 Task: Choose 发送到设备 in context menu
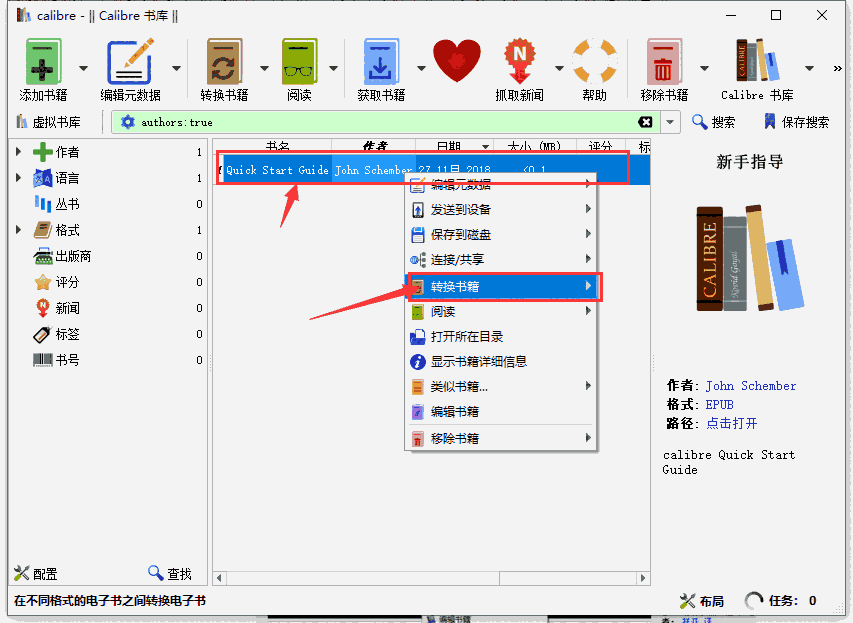pyautogui.click(x=501, y=209)
